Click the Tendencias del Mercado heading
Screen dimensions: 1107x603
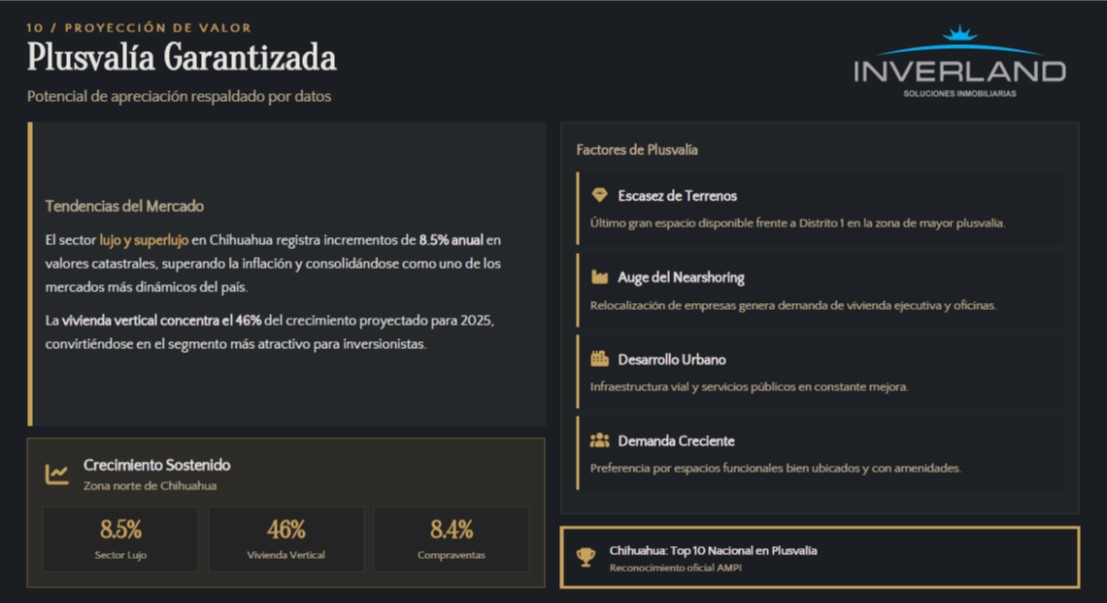point(124,206)
